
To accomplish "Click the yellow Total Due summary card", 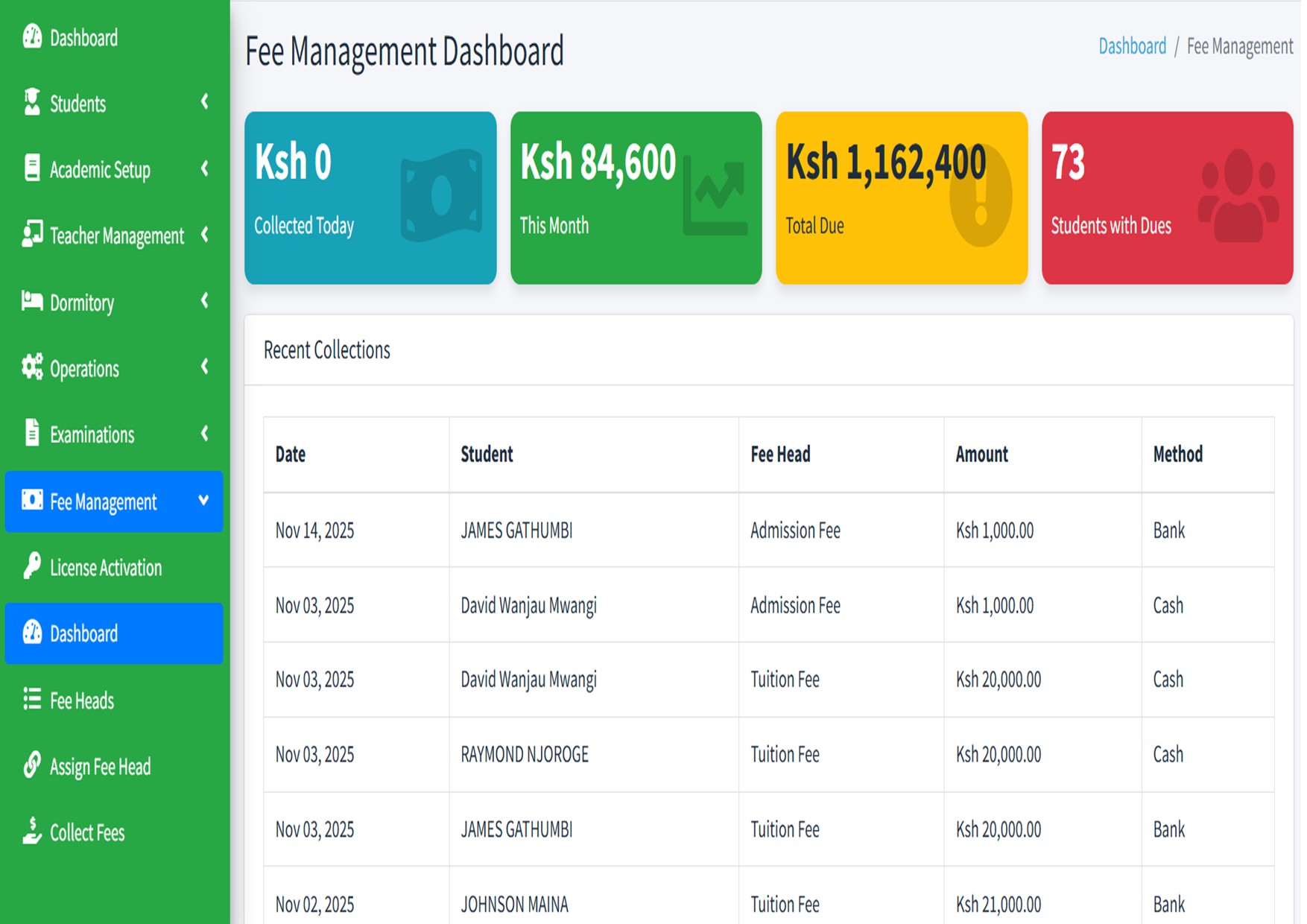I will (902, 197).
